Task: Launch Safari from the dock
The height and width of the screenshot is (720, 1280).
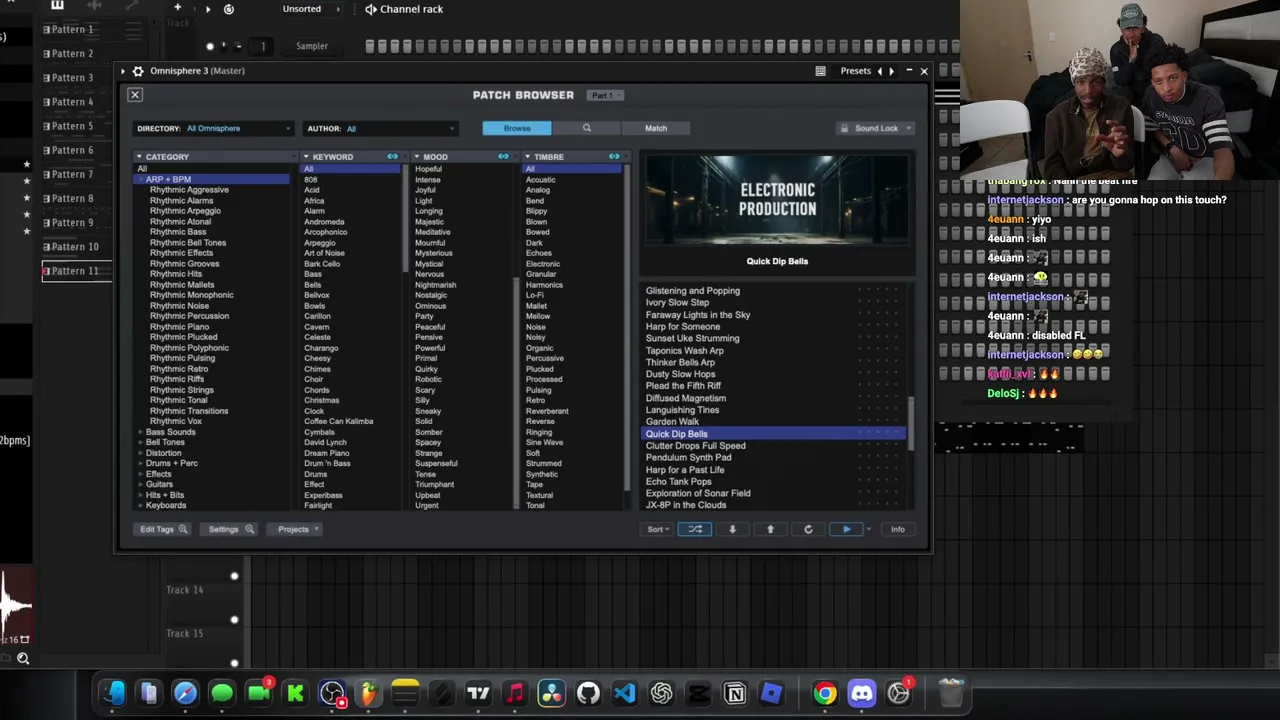Action: click(185, 693)
